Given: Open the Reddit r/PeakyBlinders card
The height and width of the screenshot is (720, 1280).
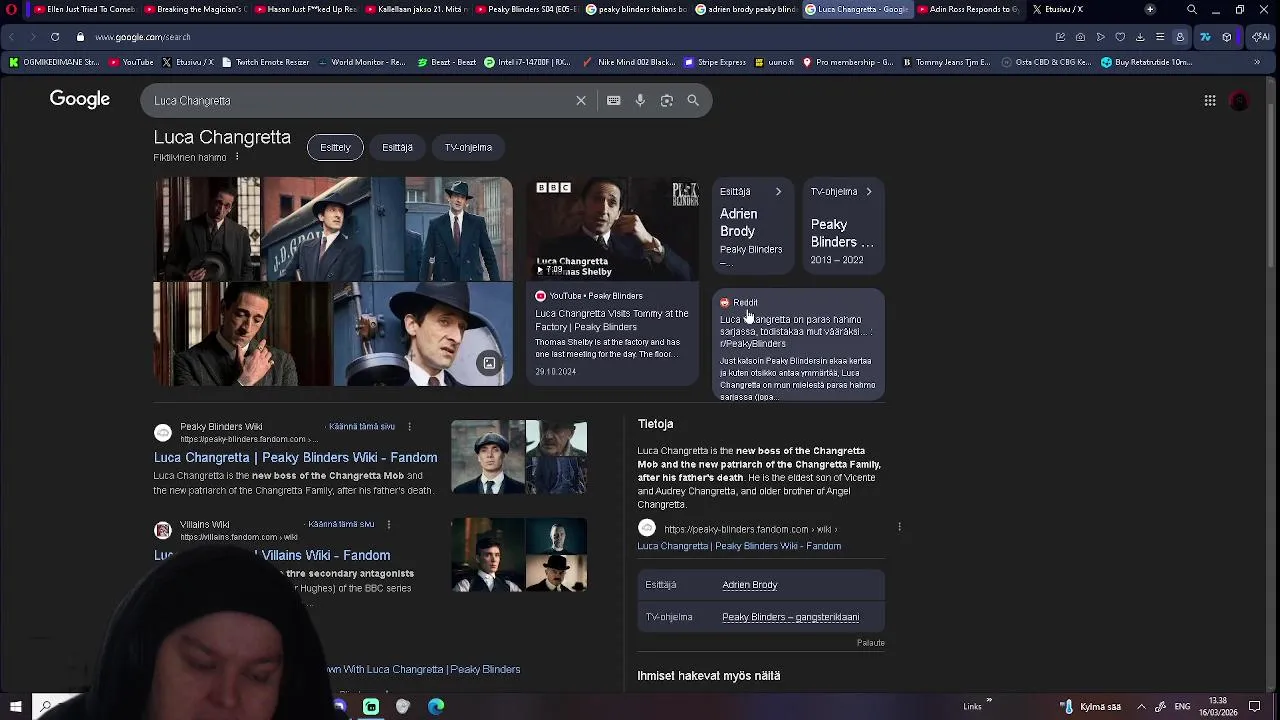Looking at the screenshot, I should (798, 345).
